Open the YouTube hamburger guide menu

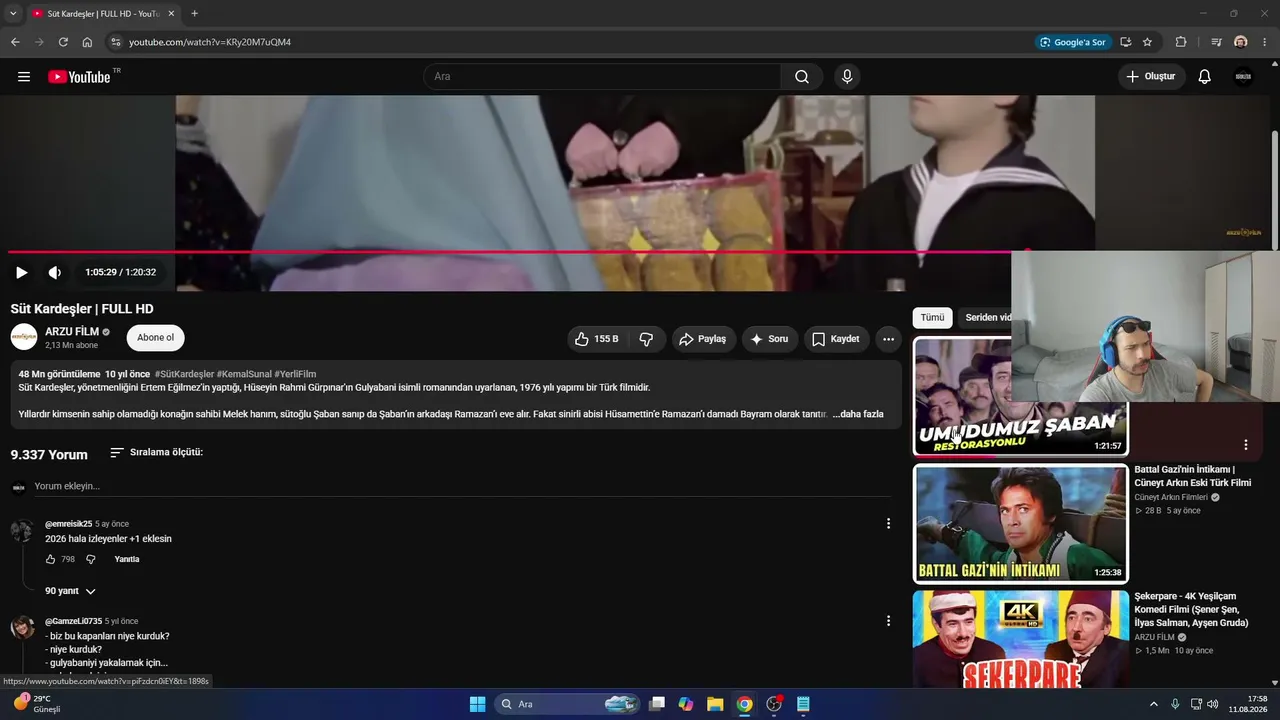24,77
